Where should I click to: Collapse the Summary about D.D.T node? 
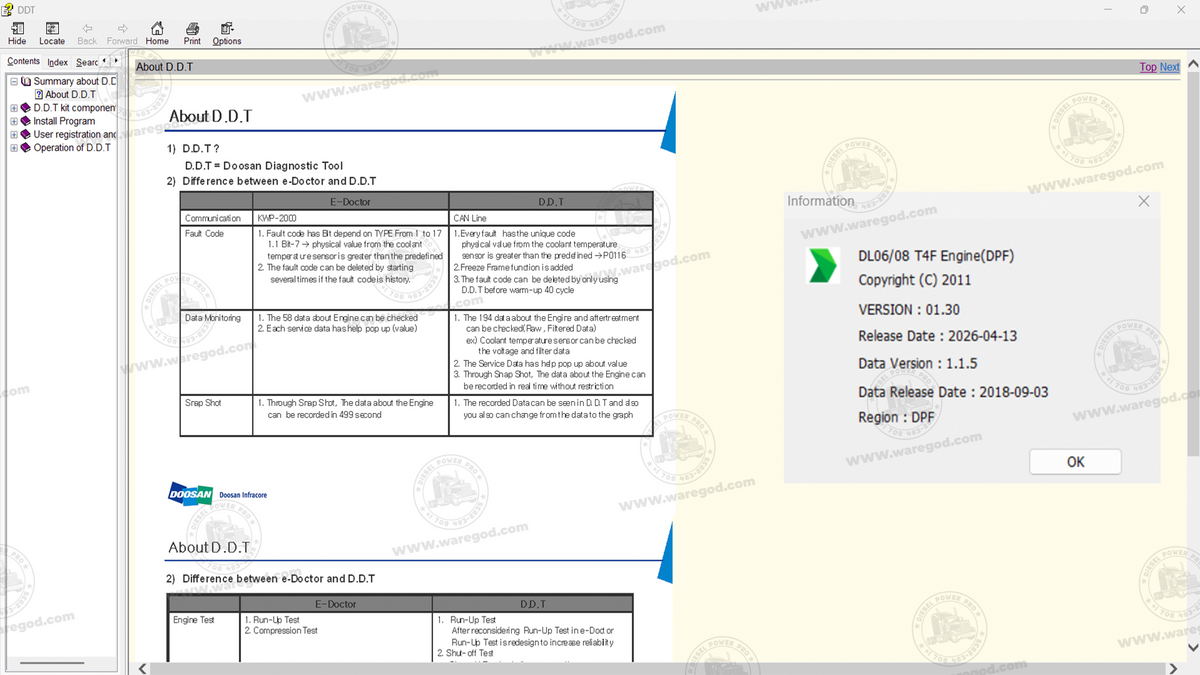13,82
